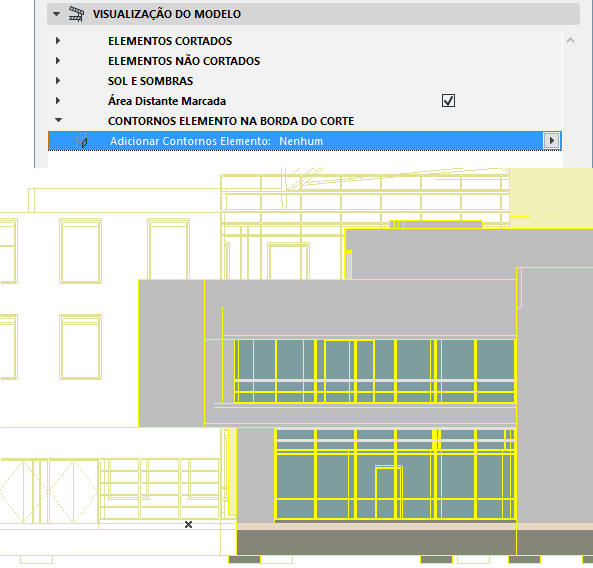Select the Adicionar Contornos Elemento row
The width and height of the screenshot is (593, 568).
(304, 141)
